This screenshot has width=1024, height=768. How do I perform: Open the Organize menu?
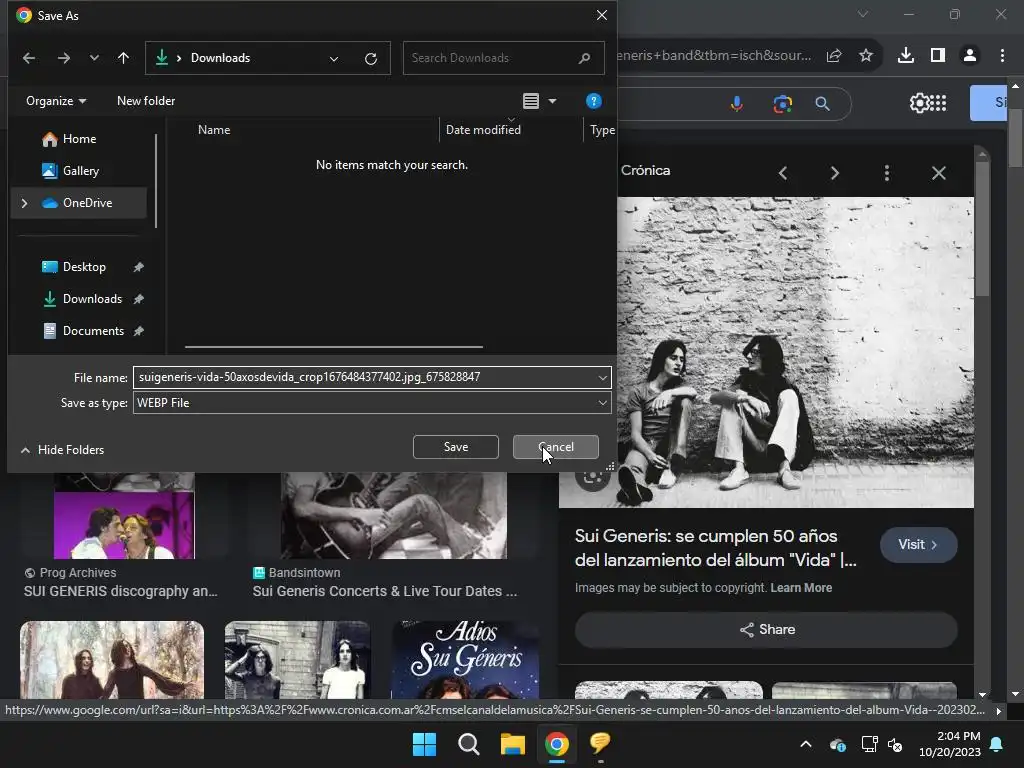(56, 101)
